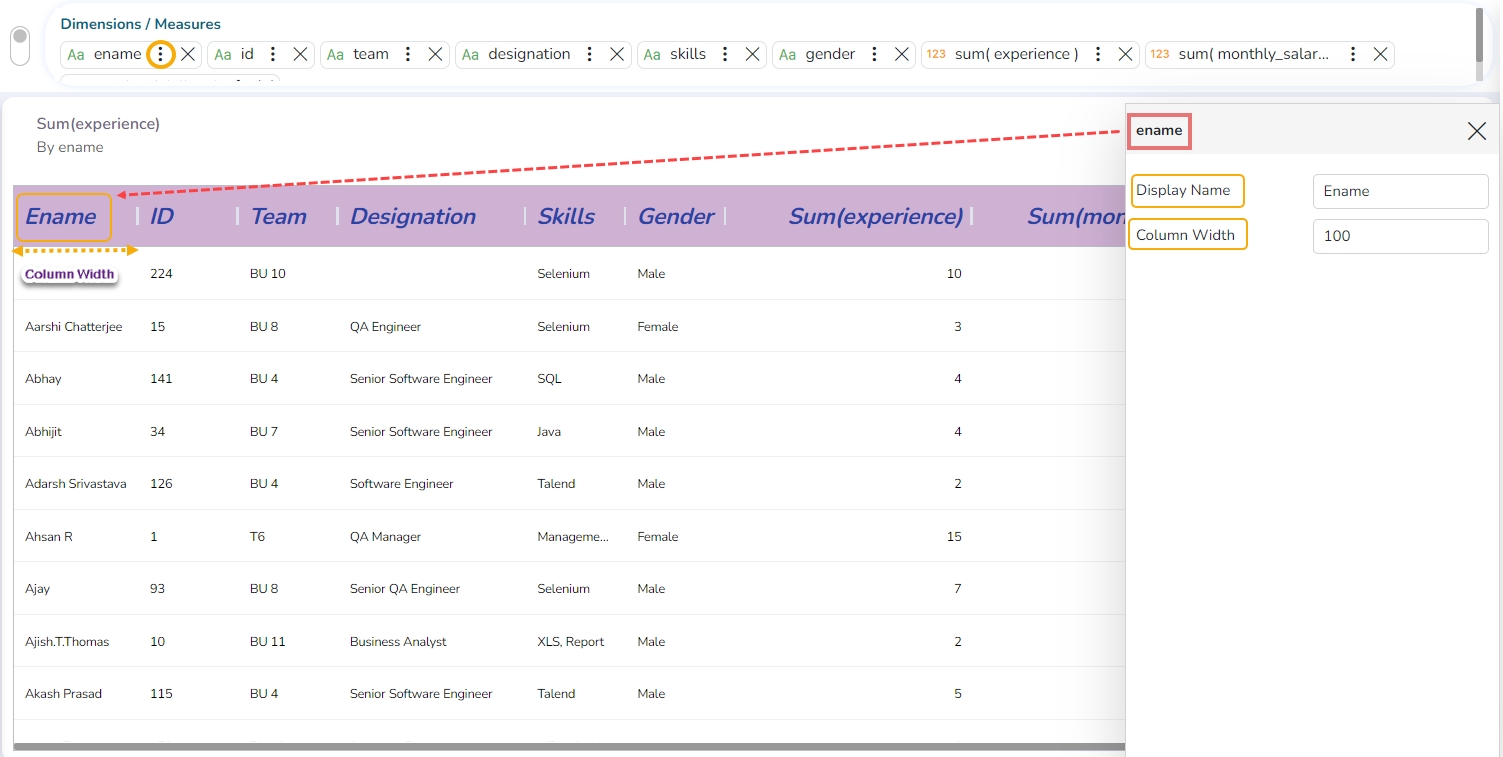The height and width of the screenshot is (757, 1503).
Task: Close the ename properties panel
Action: [x=1476, y=131]
